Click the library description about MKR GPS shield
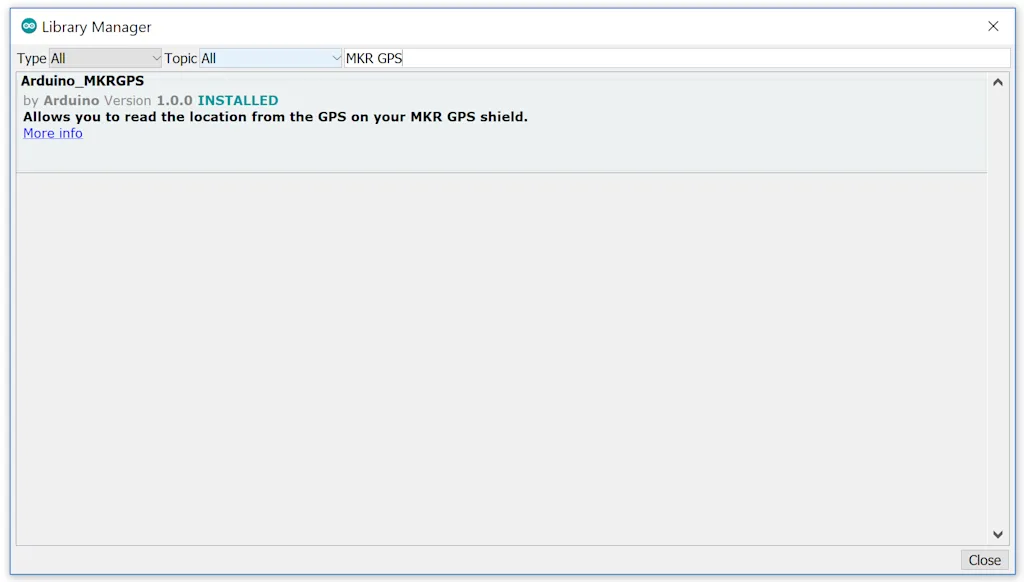 275,117
